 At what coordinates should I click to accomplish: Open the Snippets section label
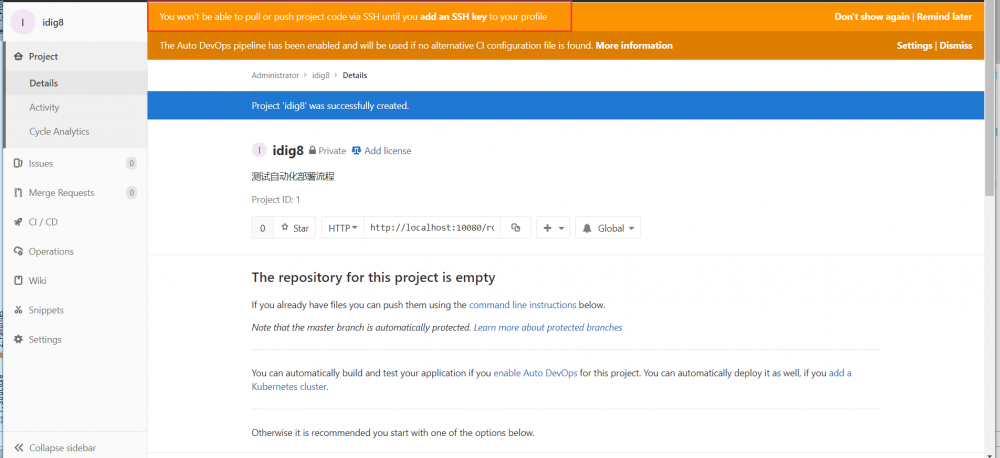[46, 310]
